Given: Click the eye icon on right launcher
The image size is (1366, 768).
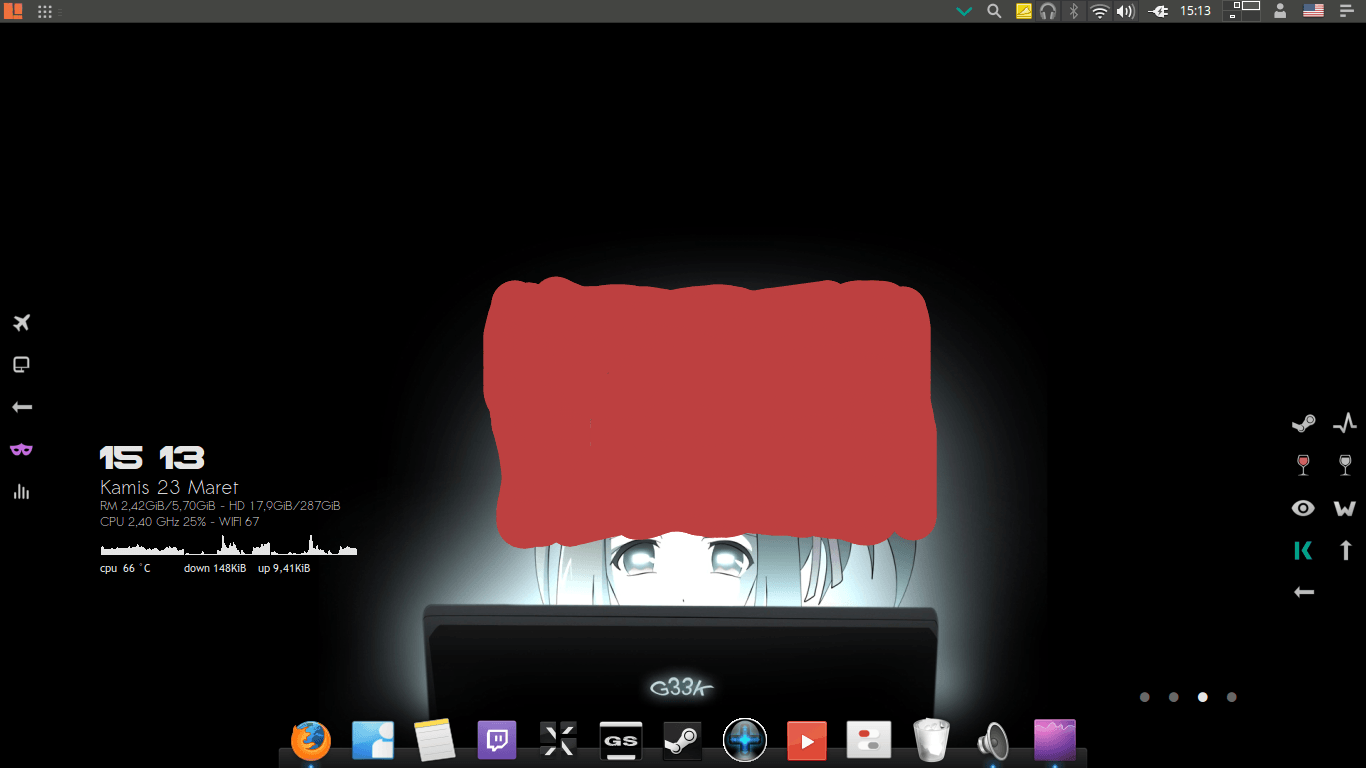Looking at the screenshot, I should (1303, 508).
